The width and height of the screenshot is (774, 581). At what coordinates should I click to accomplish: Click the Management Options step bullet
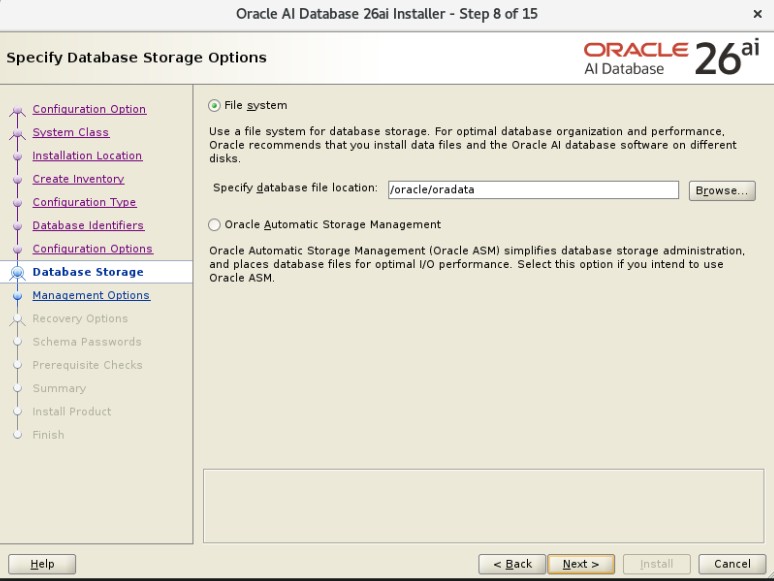(x=18, y=296)
